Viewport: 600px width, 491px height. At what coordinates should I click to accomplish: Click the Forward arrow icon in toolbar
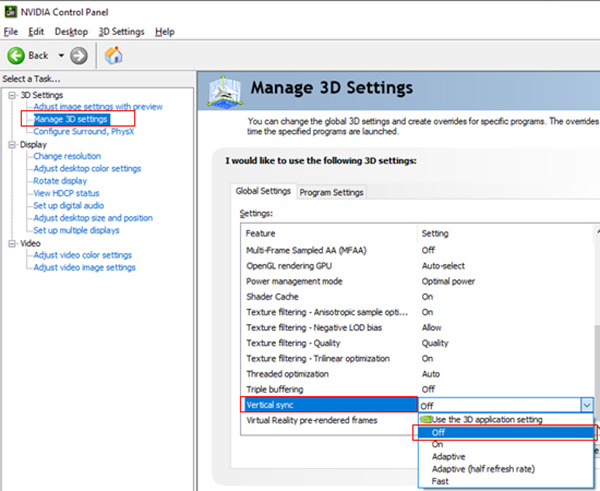click(x=79, y=55)
